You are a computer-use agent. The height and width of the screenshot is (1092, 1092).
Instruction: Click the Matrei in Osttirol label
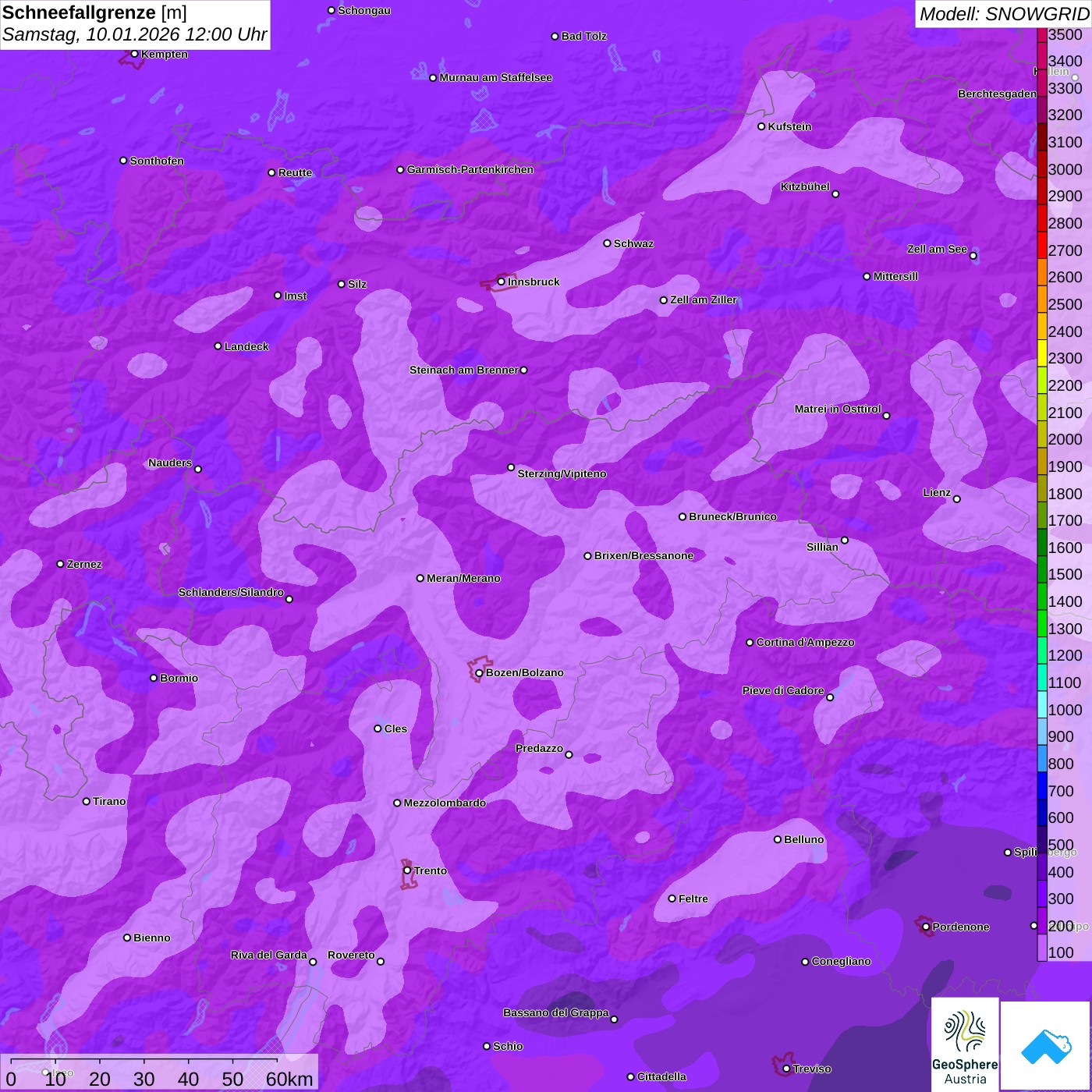click(x=838, y=409)
